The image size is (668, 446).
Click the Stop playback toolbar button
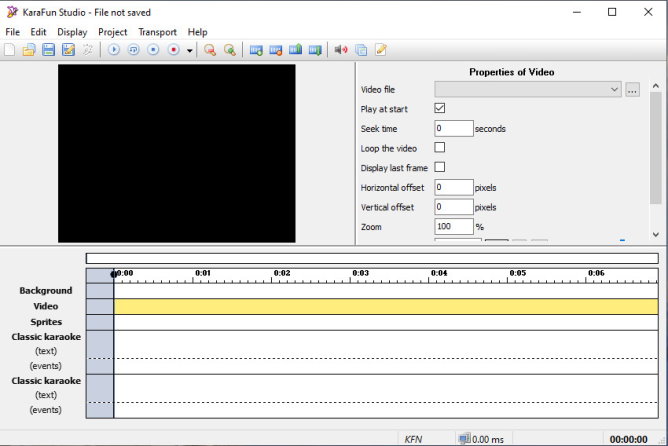(153, 49)
